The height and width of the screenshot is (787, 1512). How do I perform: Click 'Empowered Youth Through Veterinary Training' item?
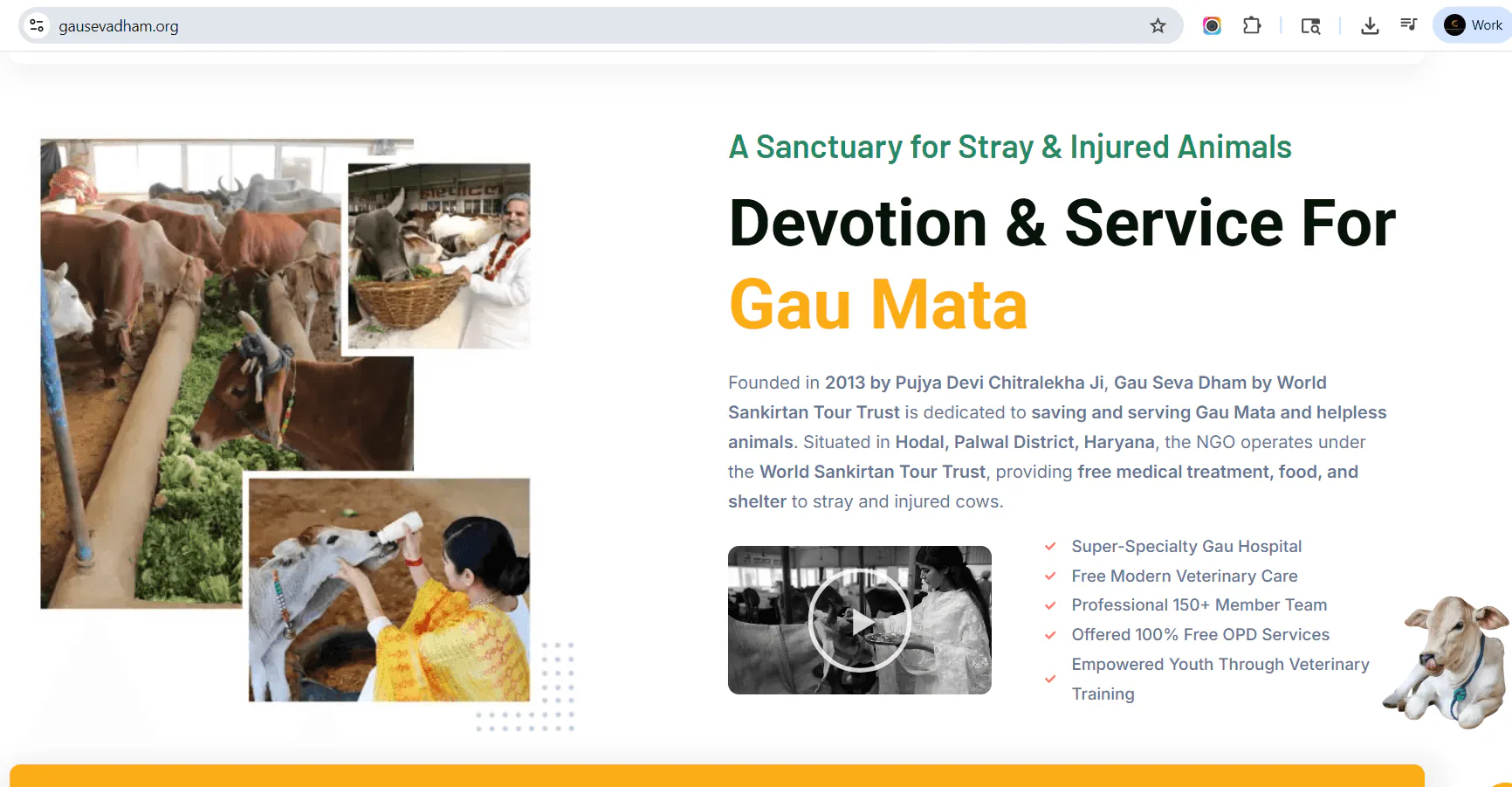tap(1220, 679)
